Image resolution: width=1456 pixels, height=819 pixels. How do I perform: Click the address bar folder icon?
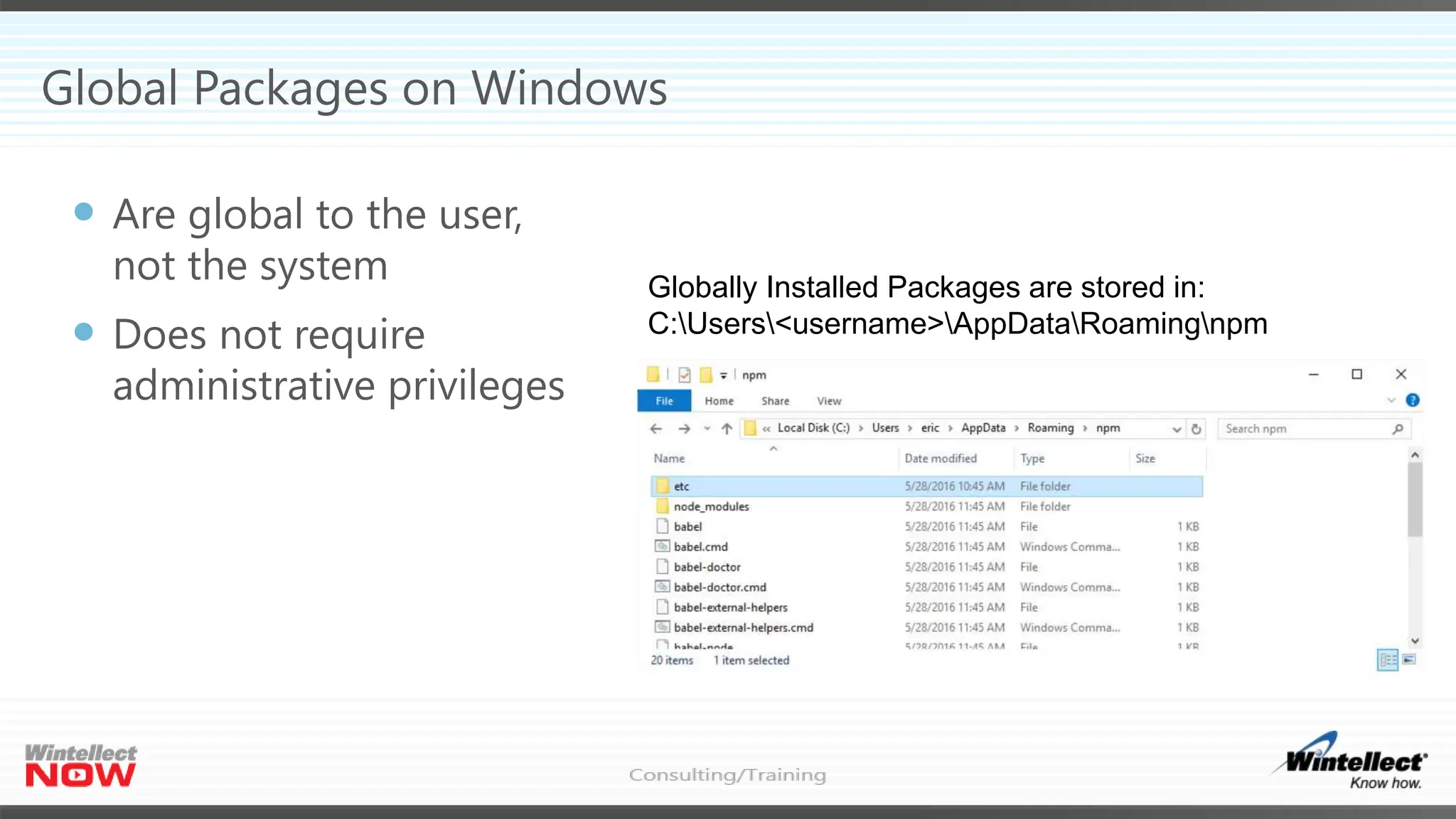click(749, 428)
